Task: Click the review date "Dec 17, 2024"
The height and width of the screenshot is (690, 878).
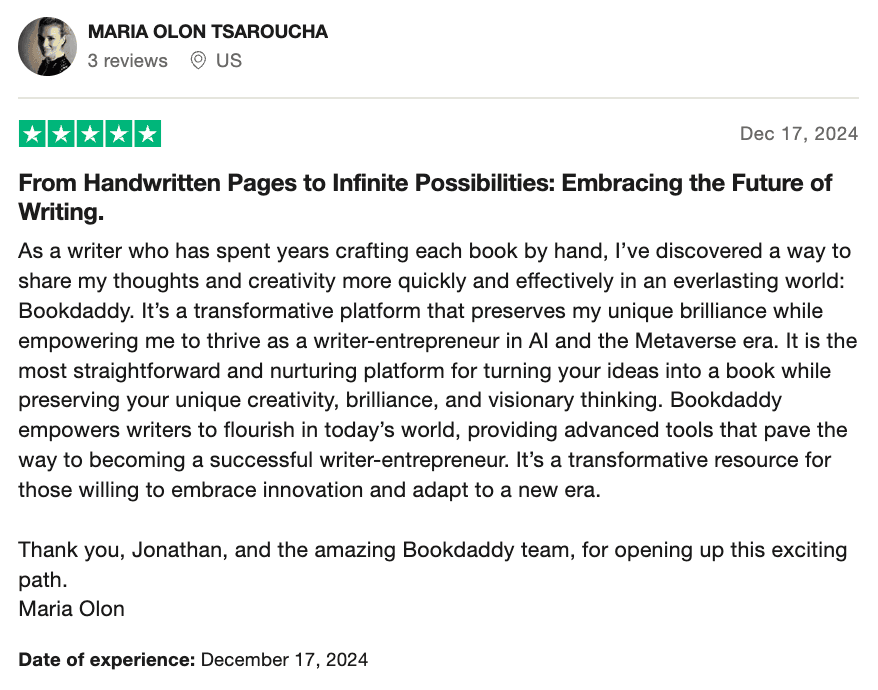Action: [798, 134]
